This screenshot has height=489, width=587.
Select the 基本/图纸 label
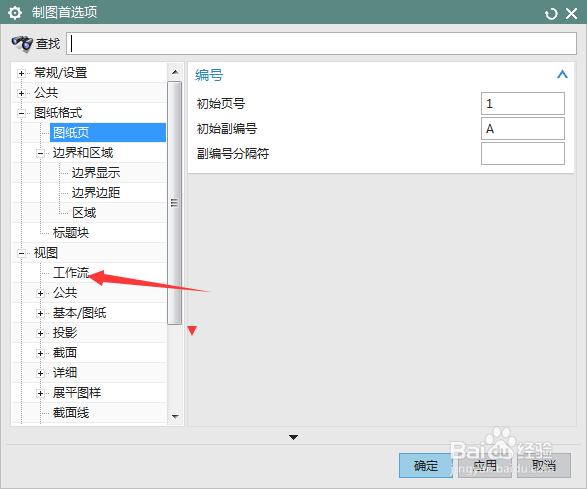[x=79, y=313]
